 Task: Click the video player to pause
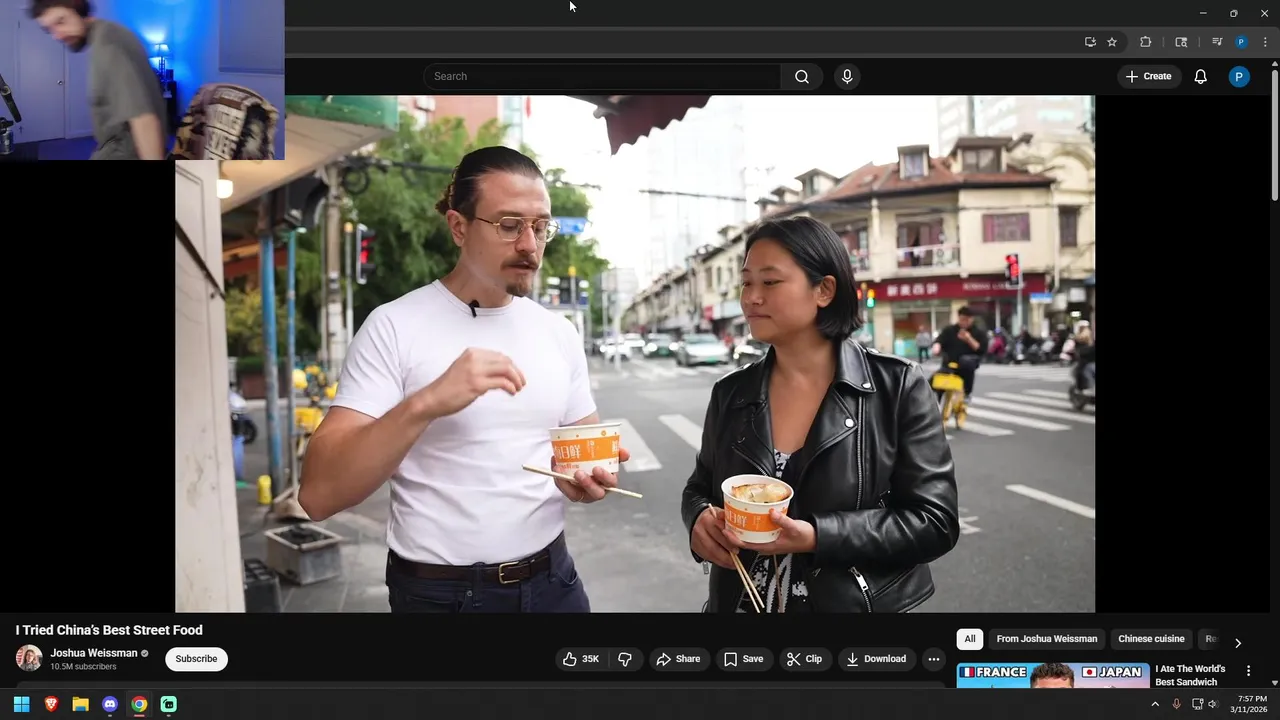(635, 354)
